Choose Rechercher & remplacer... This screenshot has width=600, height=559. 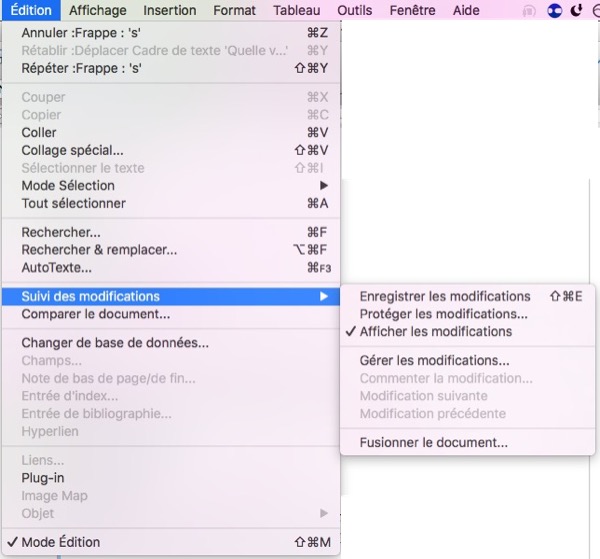pyautogui.click(x=99, y=249)
